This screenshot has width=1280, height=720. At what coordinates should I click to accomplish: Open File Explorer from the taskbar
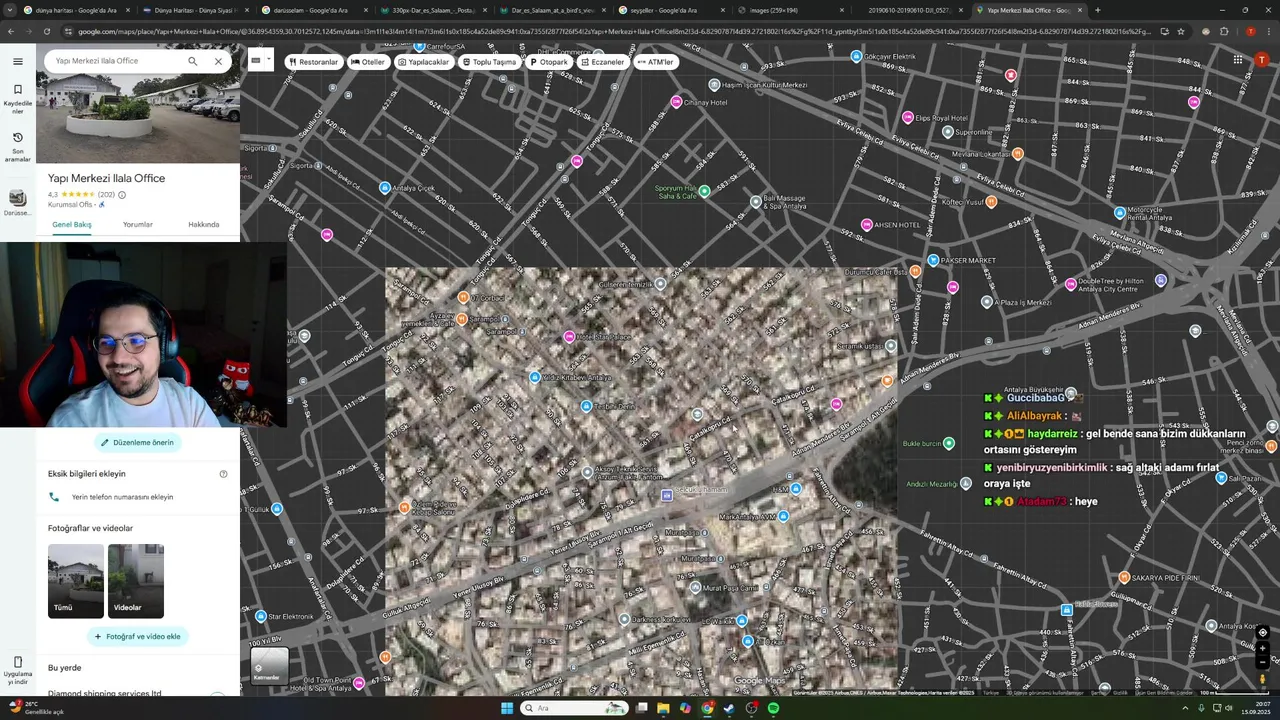coord(663,708)
